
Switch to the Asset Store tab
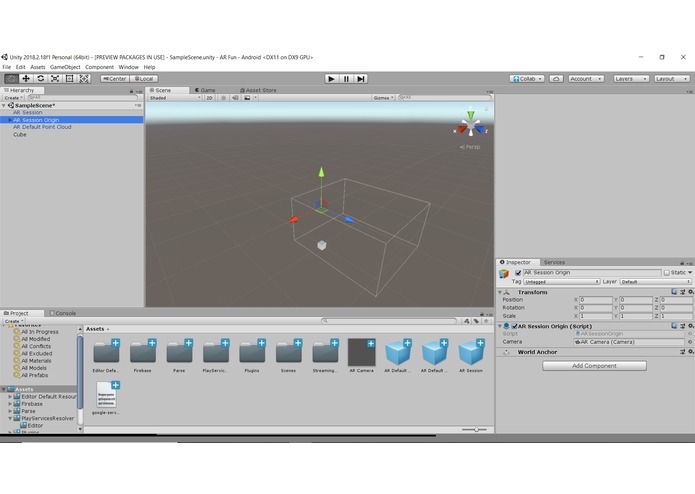(258, 90)
